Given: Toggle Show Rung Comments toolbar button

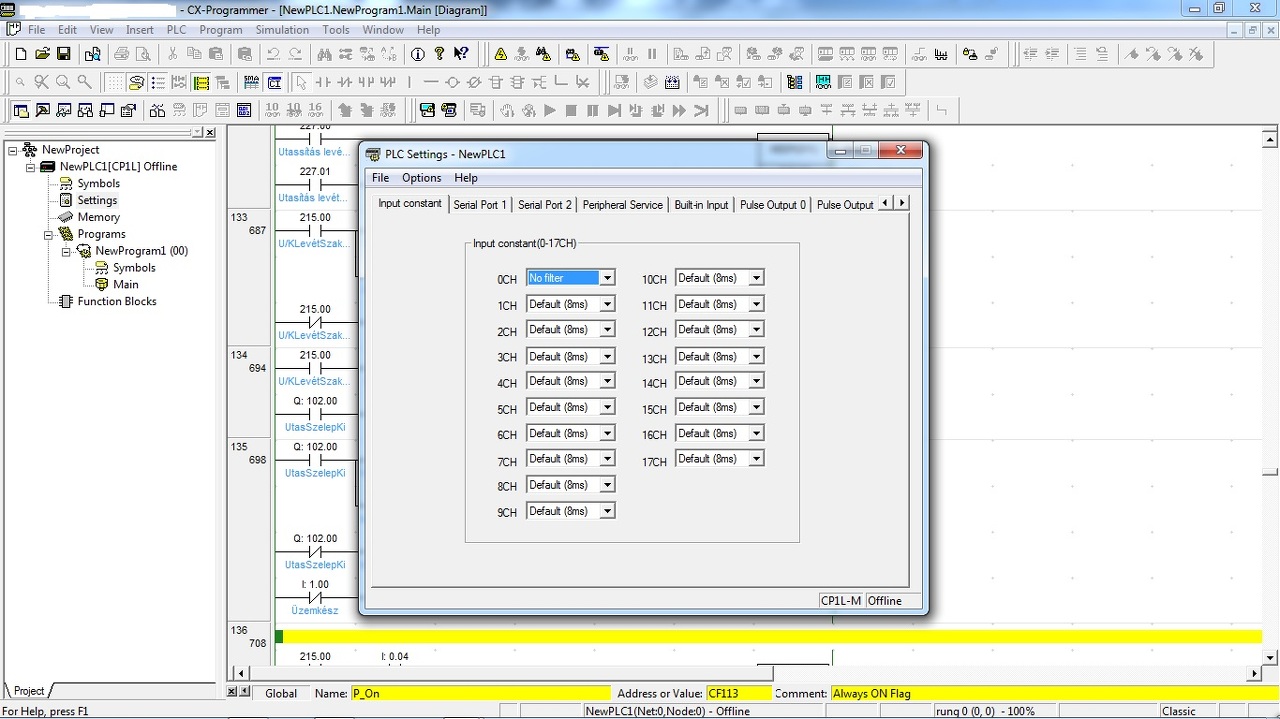Looking at the screenshot, I should (136, 82).
